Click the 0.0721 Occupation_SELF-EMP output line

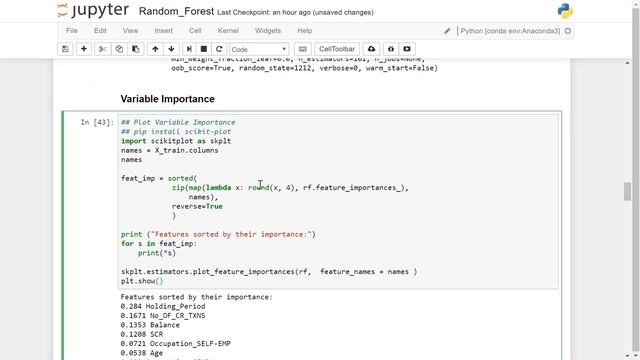[176, 344]
